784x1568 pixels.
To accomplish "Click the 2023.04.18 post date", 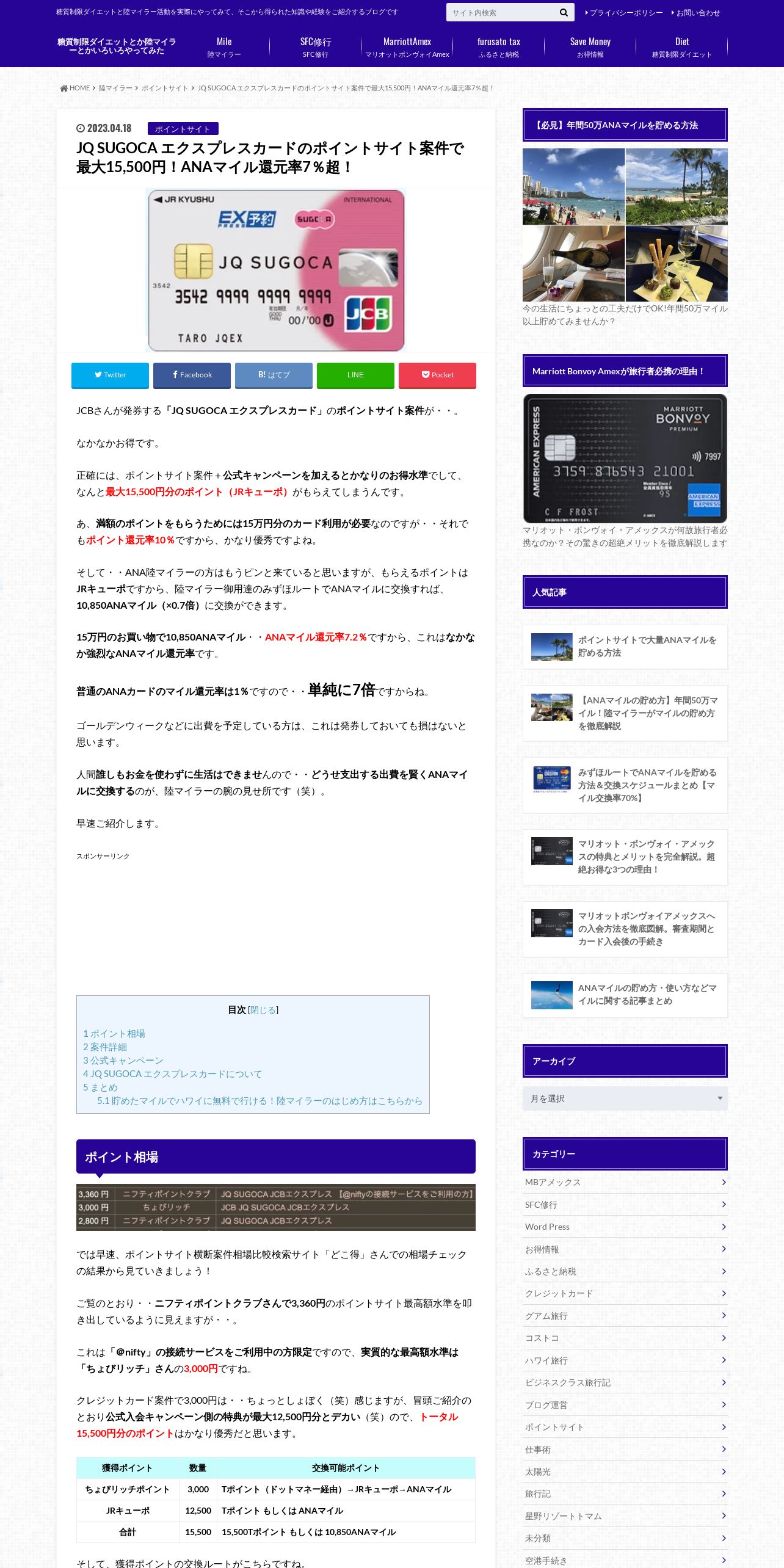I will pos(104,128).
